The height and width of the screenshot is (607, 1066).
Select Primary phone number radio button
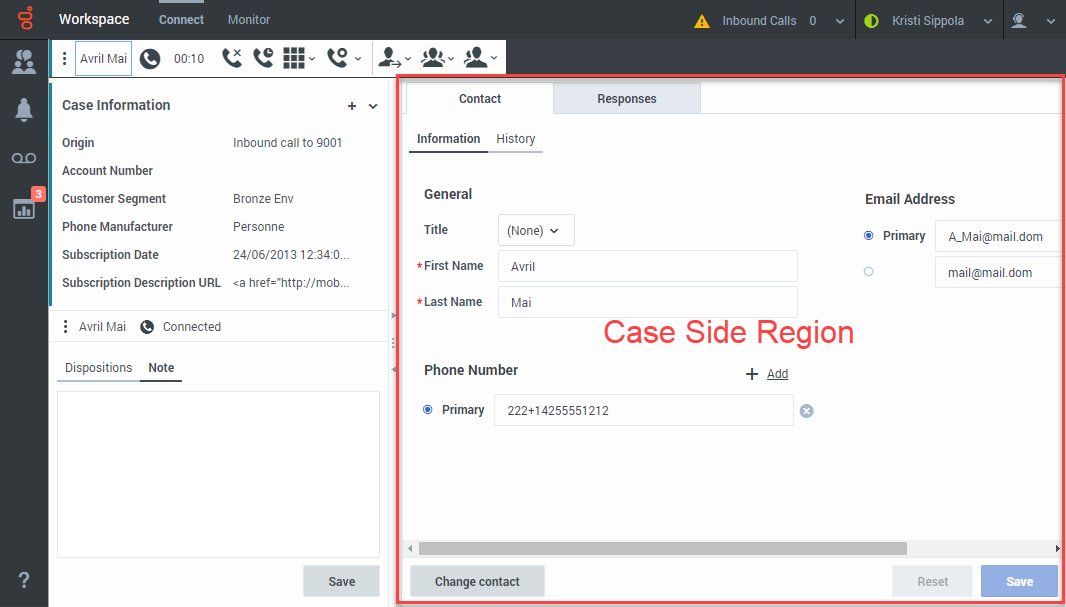pyautogui.click(x=428, y=410)
